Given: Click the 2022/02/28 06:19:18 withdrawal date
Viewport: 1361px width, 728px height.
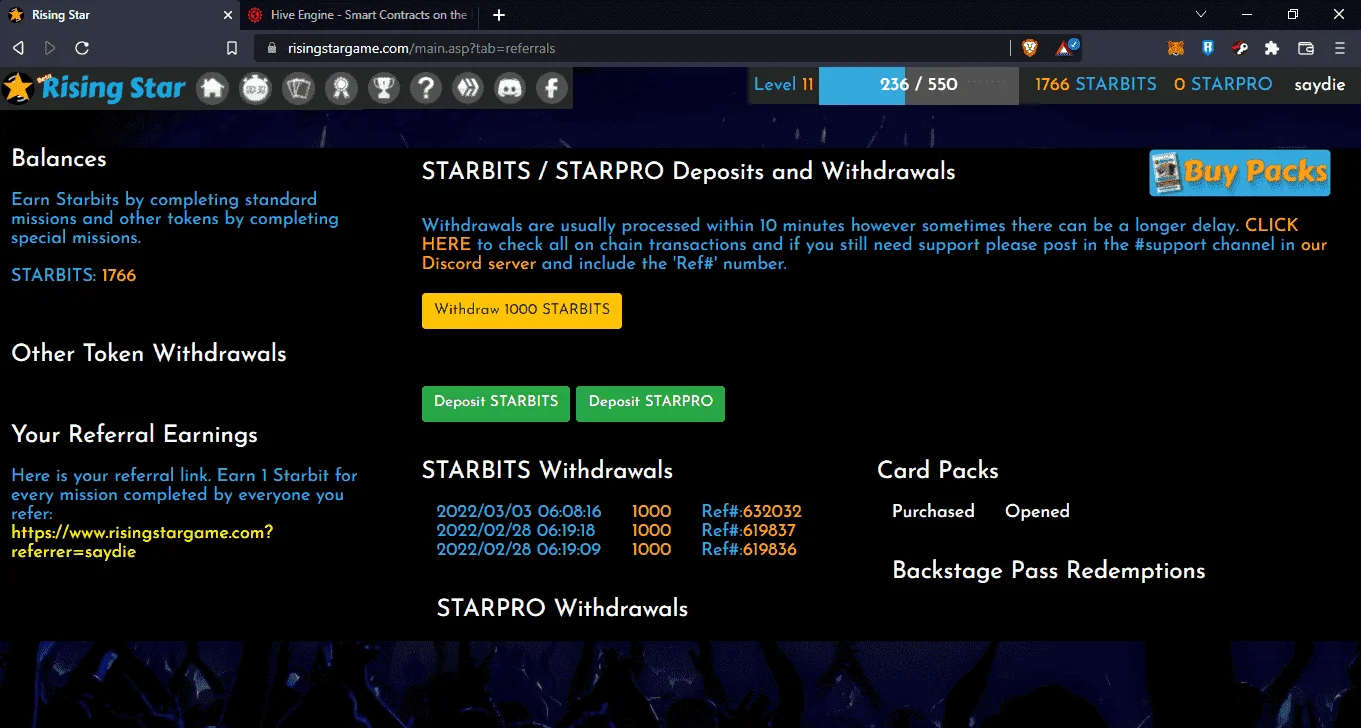Looking at the screenshot, I should coord(516,531).
